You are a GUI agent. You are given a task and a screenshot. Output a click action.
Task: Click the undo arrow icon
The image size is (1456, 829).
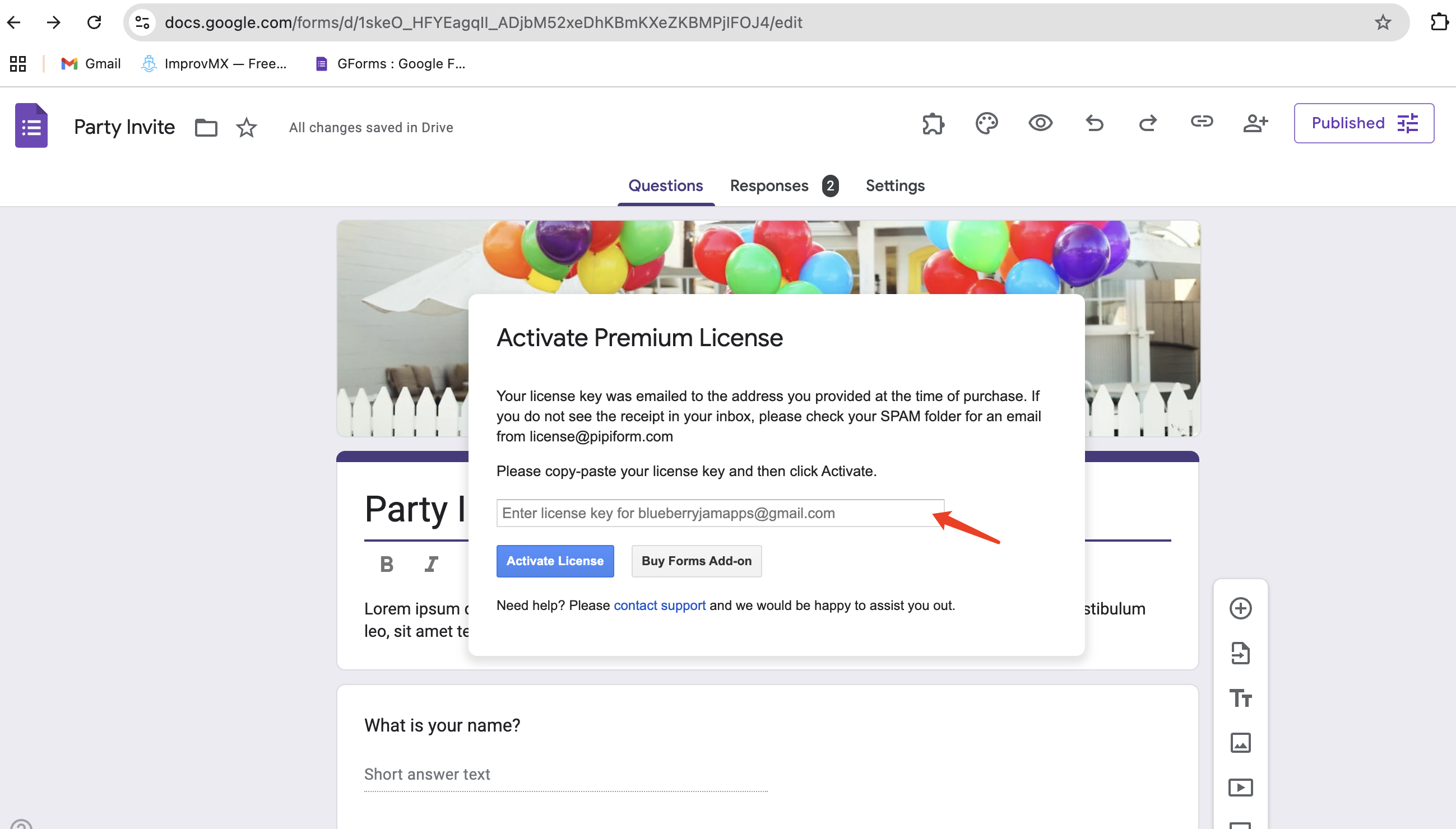coord(1094,124)
